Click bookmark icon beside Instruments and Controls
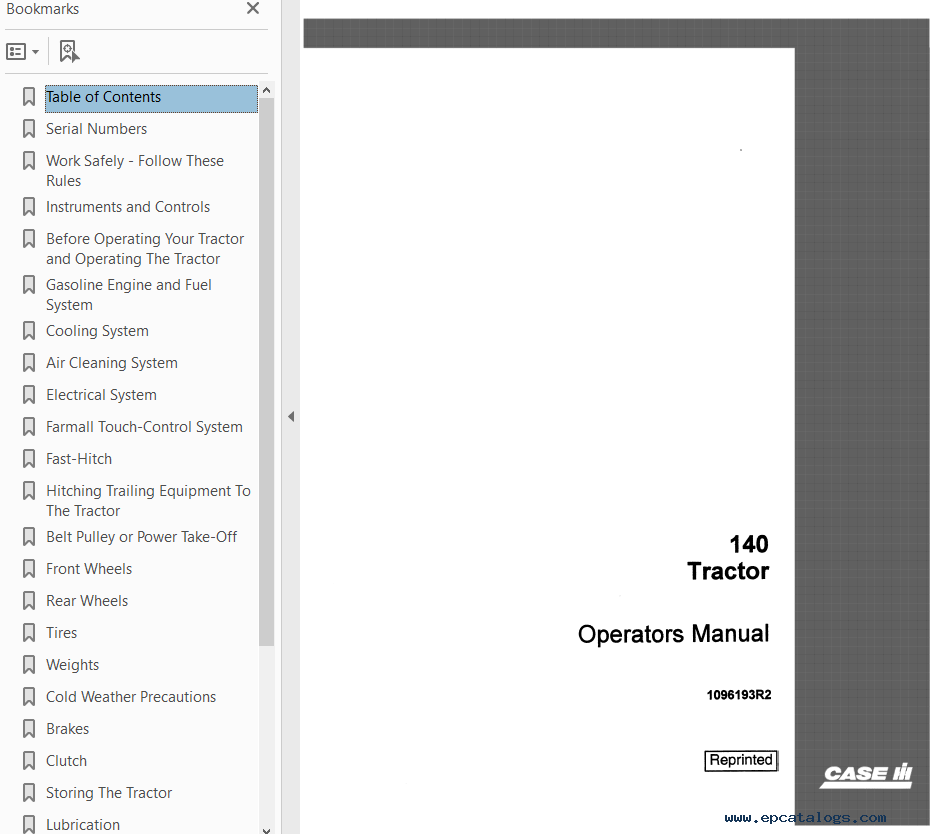The height and width of the screenshot is (834, 937). [29, 207]
